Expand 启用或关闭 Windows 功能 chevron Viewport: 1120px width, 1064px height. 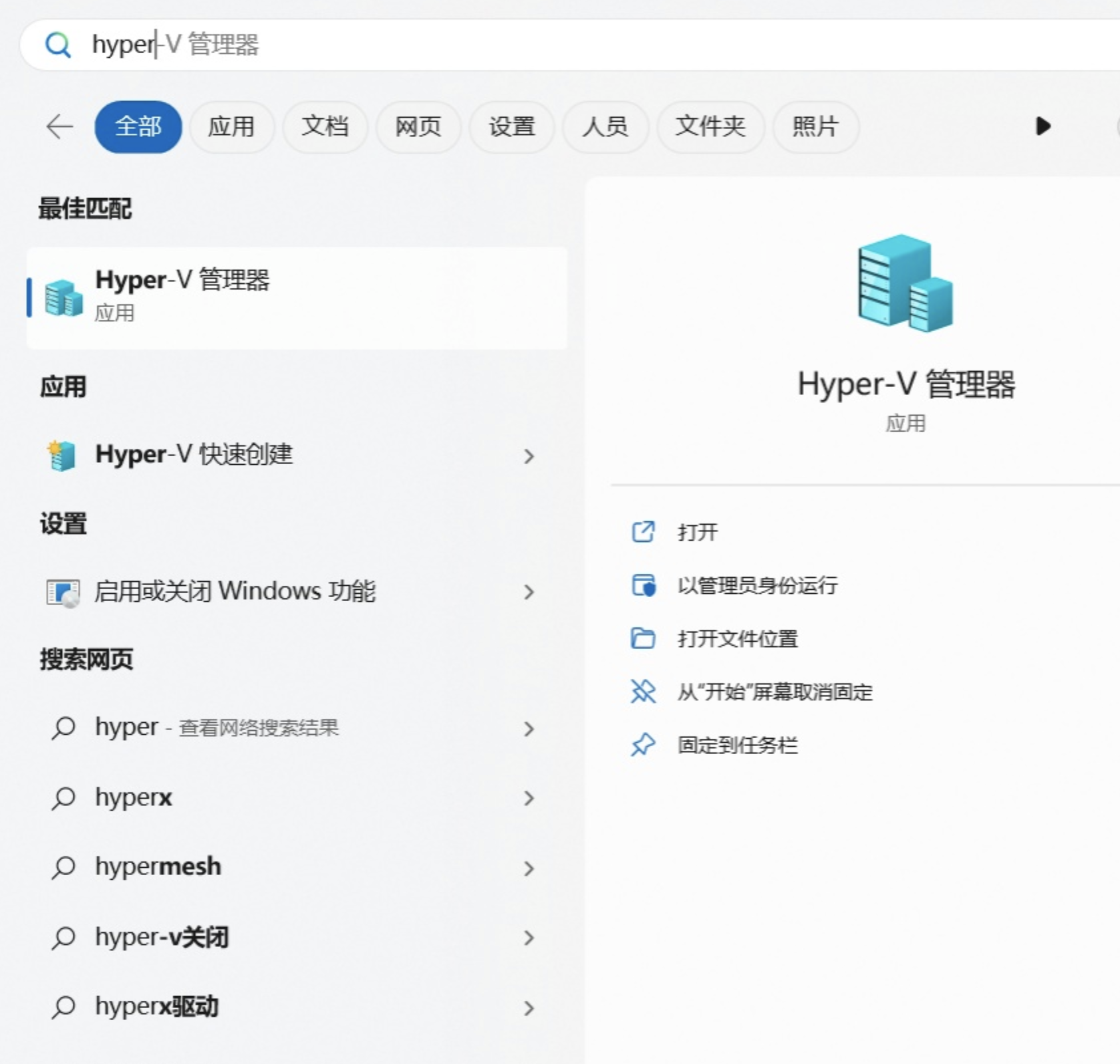coord(529,592)
